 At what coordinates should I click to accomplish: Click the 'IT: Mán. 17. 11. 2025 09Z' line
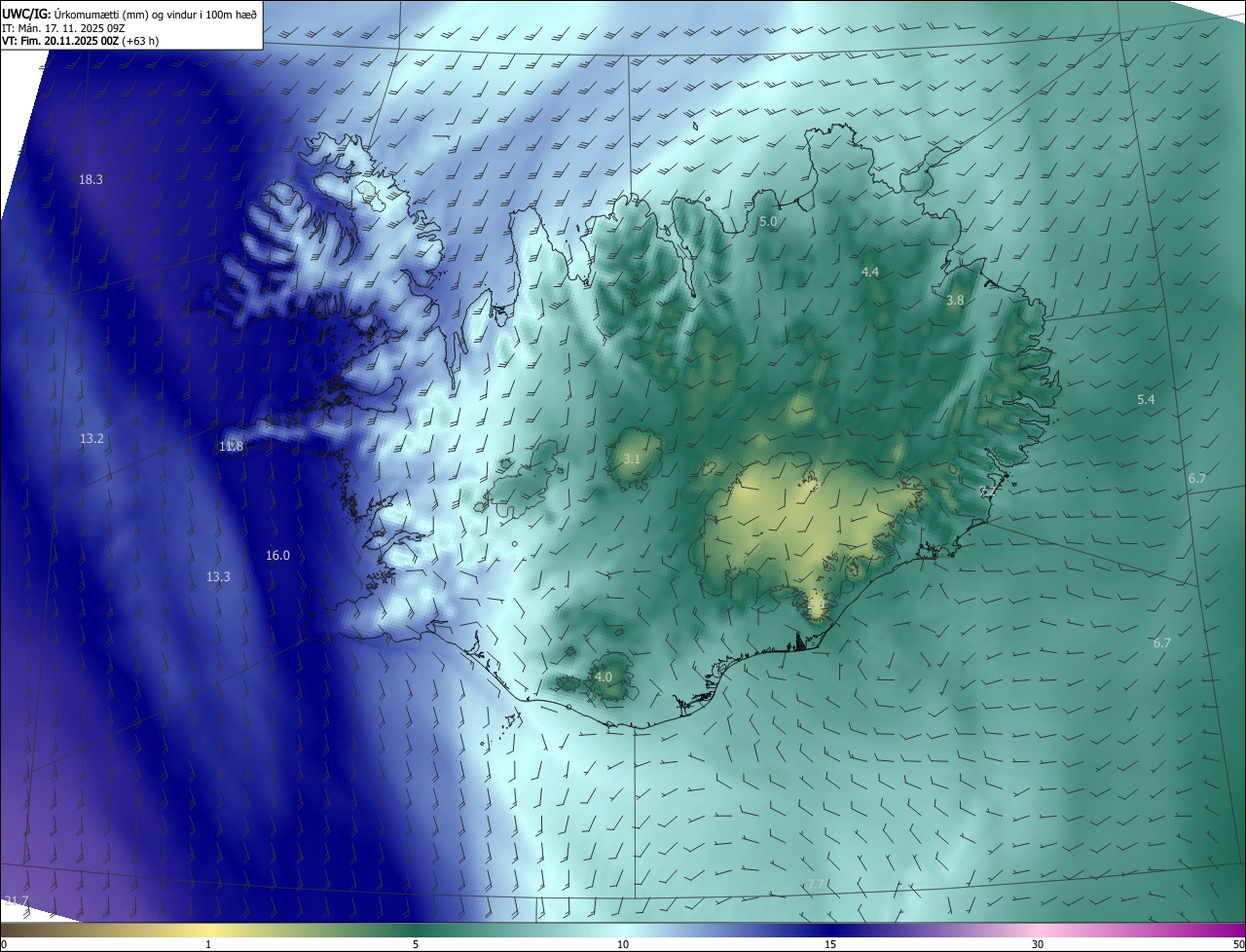click(62, 28)
